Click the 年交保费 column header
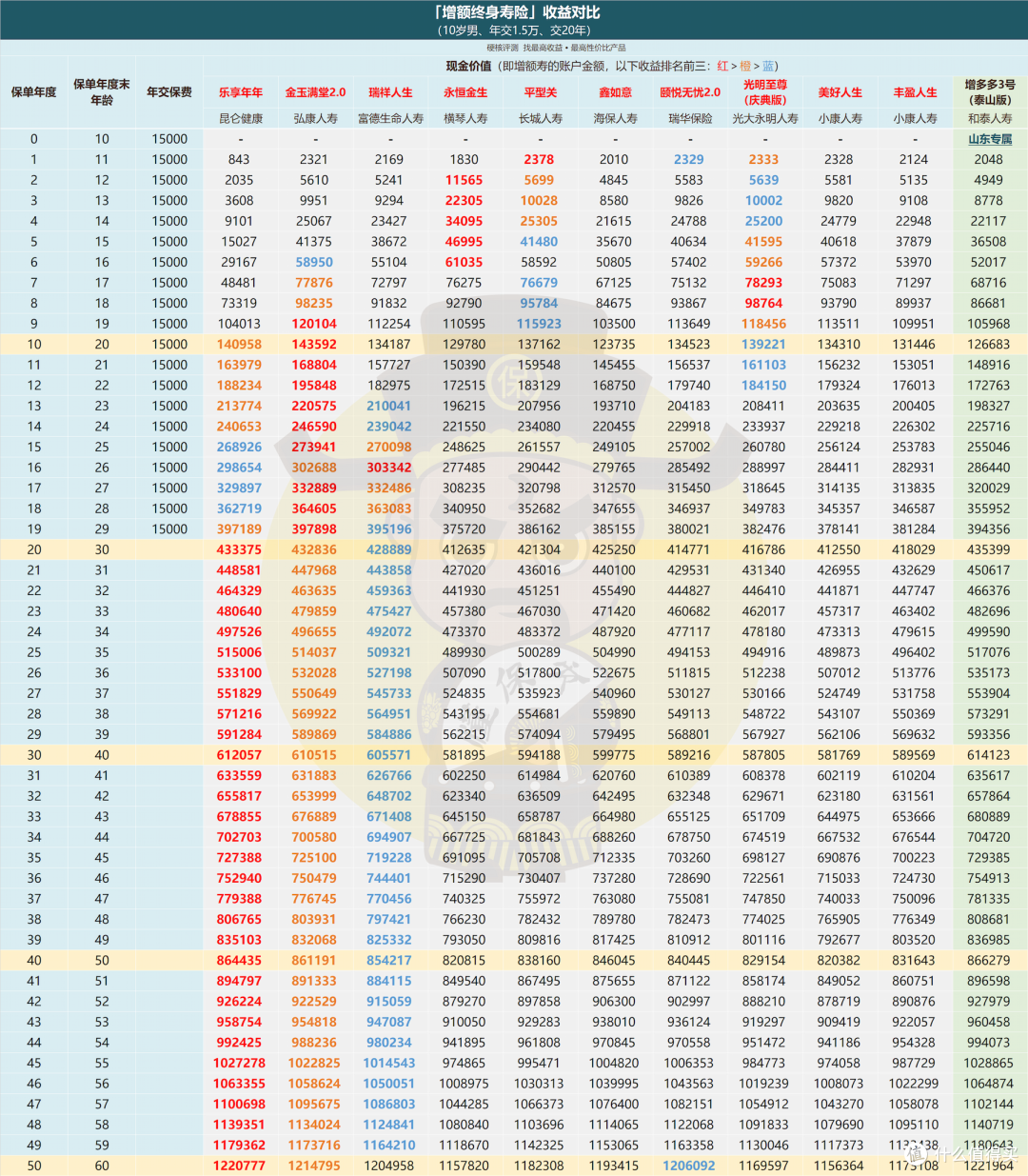Viewport: 1028px width, 1176px height. pos(169,92)
